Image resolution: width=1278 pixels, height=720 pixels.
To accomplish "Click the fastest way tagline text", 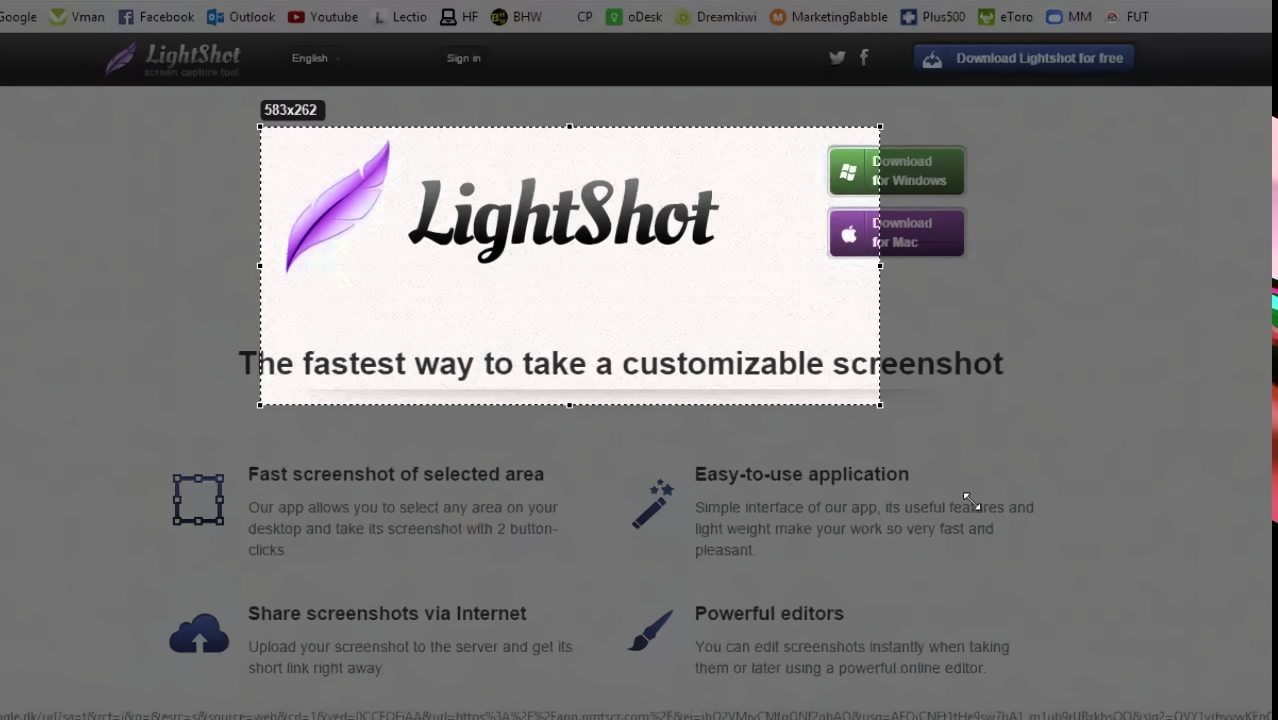I will [x=620, y=363].
